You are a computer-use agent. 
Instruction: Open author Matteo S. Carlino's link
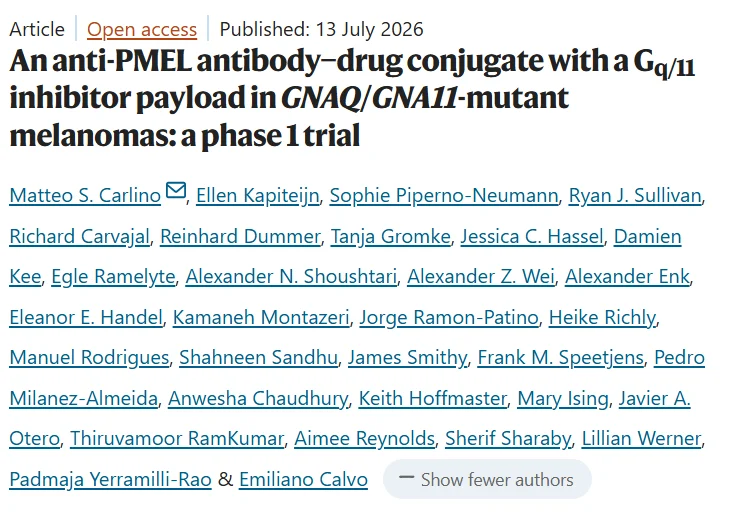(85, 195)
